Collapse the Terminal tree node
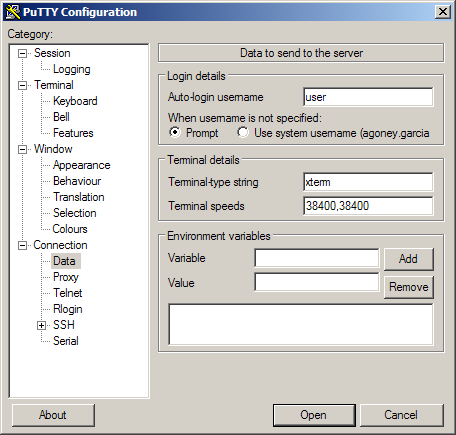This screenshot has width=456, height=435. click(x=22, y=85)
